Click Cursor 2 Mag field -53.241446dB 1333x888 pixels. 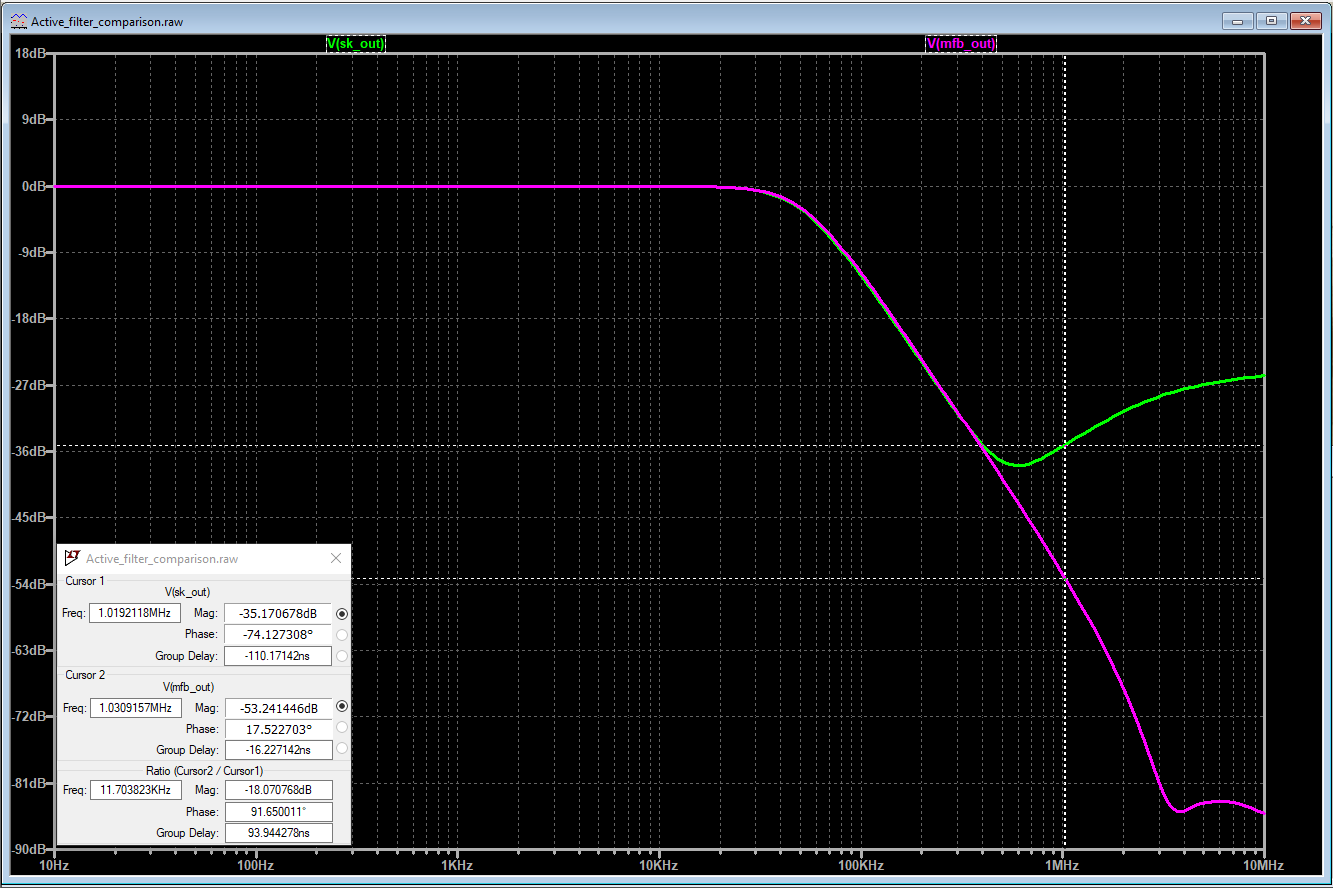[x=278, y=708]
